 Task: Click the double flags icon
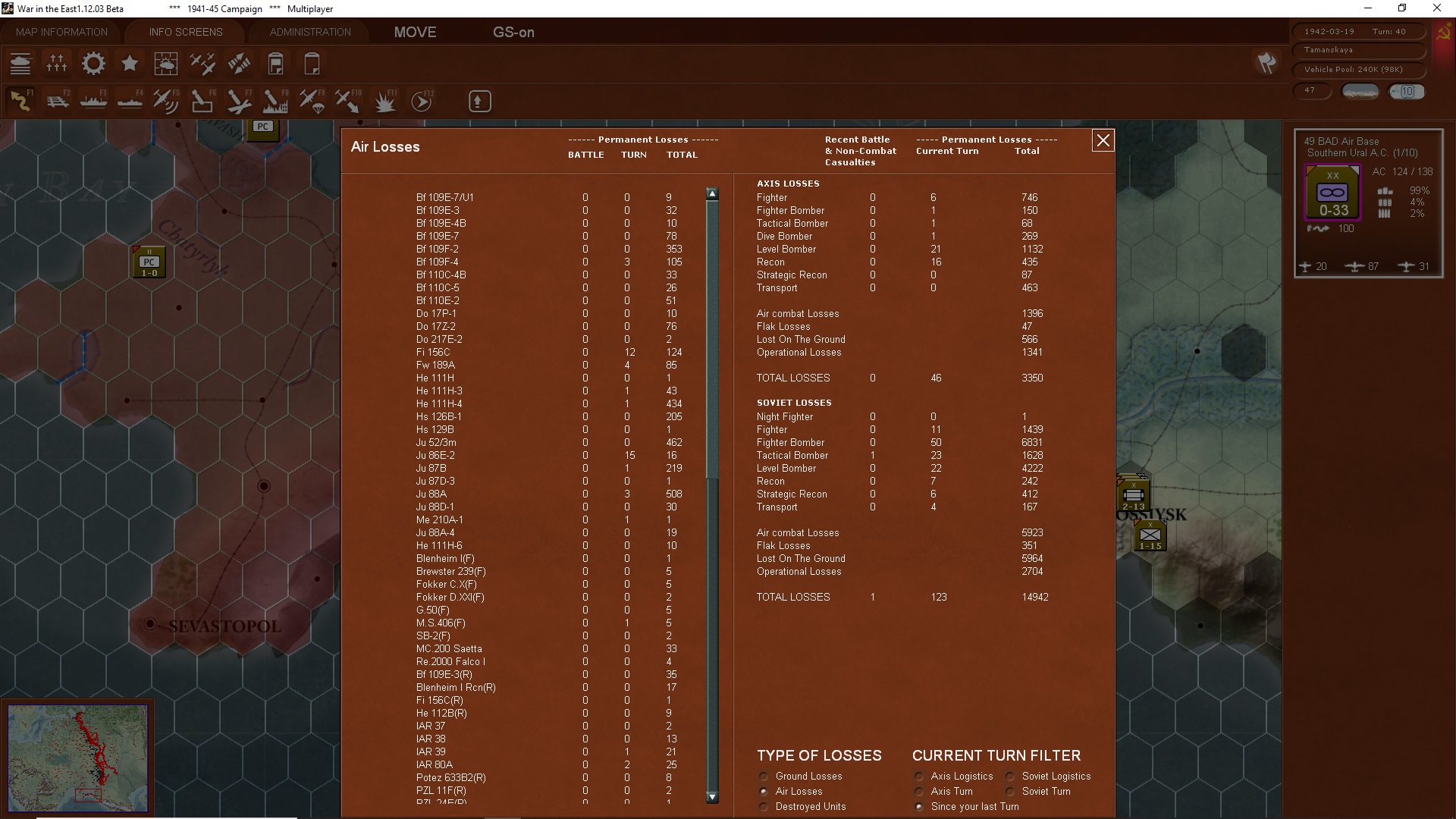click(x=1266, y=63)
